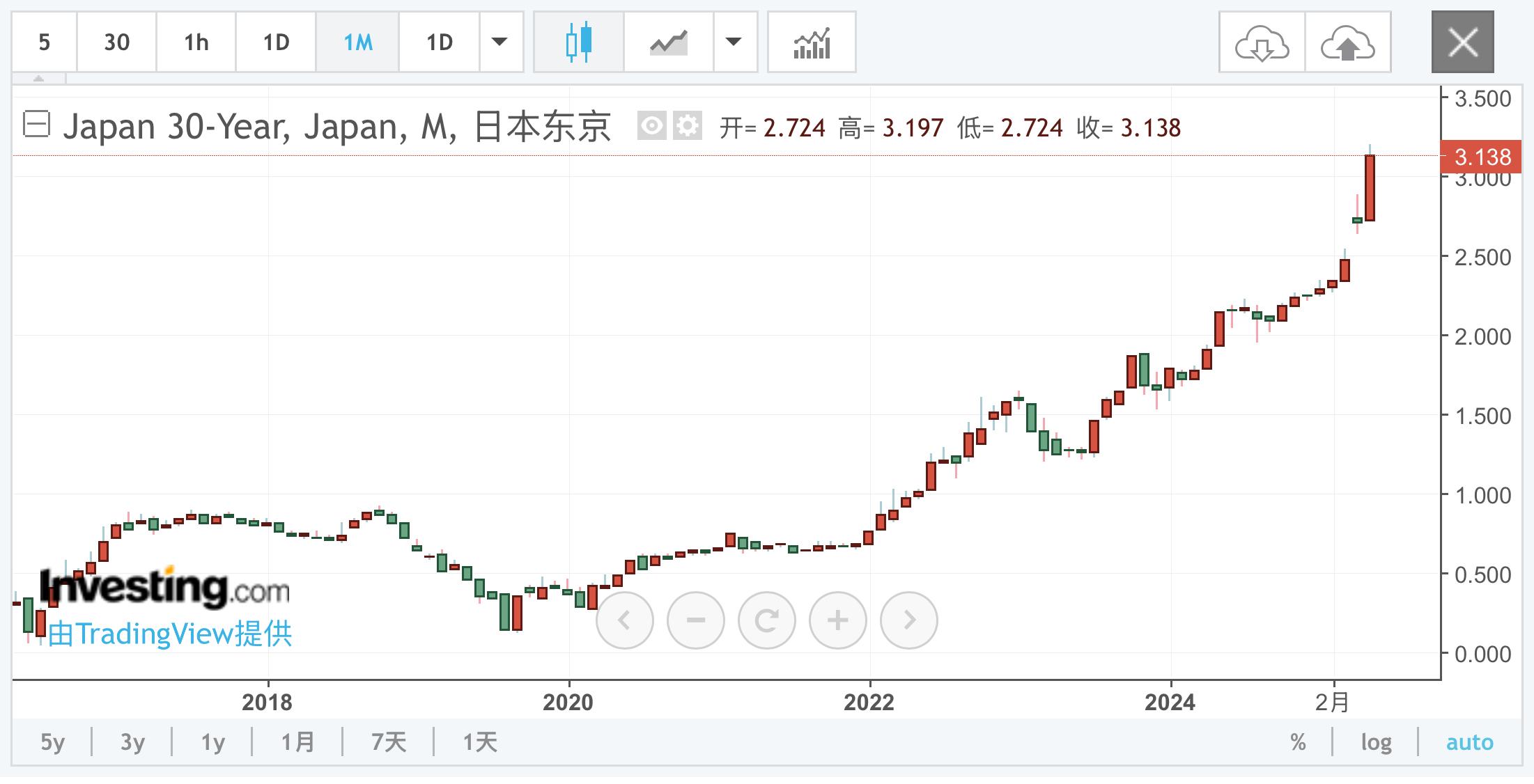Toggle percent scale mode

click(x=1299, y=742)
